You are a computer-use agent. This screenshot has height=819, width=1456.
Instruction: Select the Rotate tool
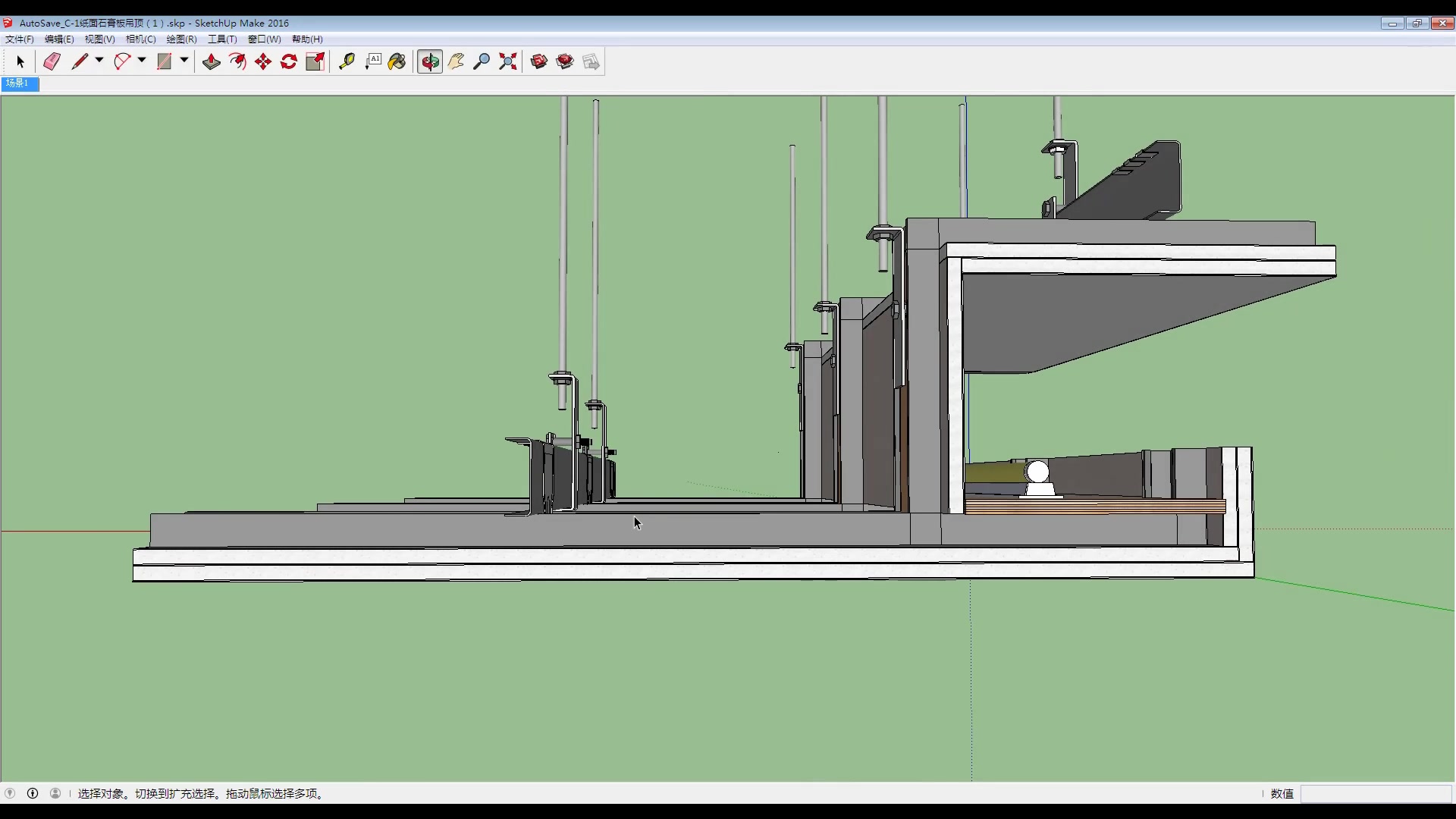click(x=289, y=62)
